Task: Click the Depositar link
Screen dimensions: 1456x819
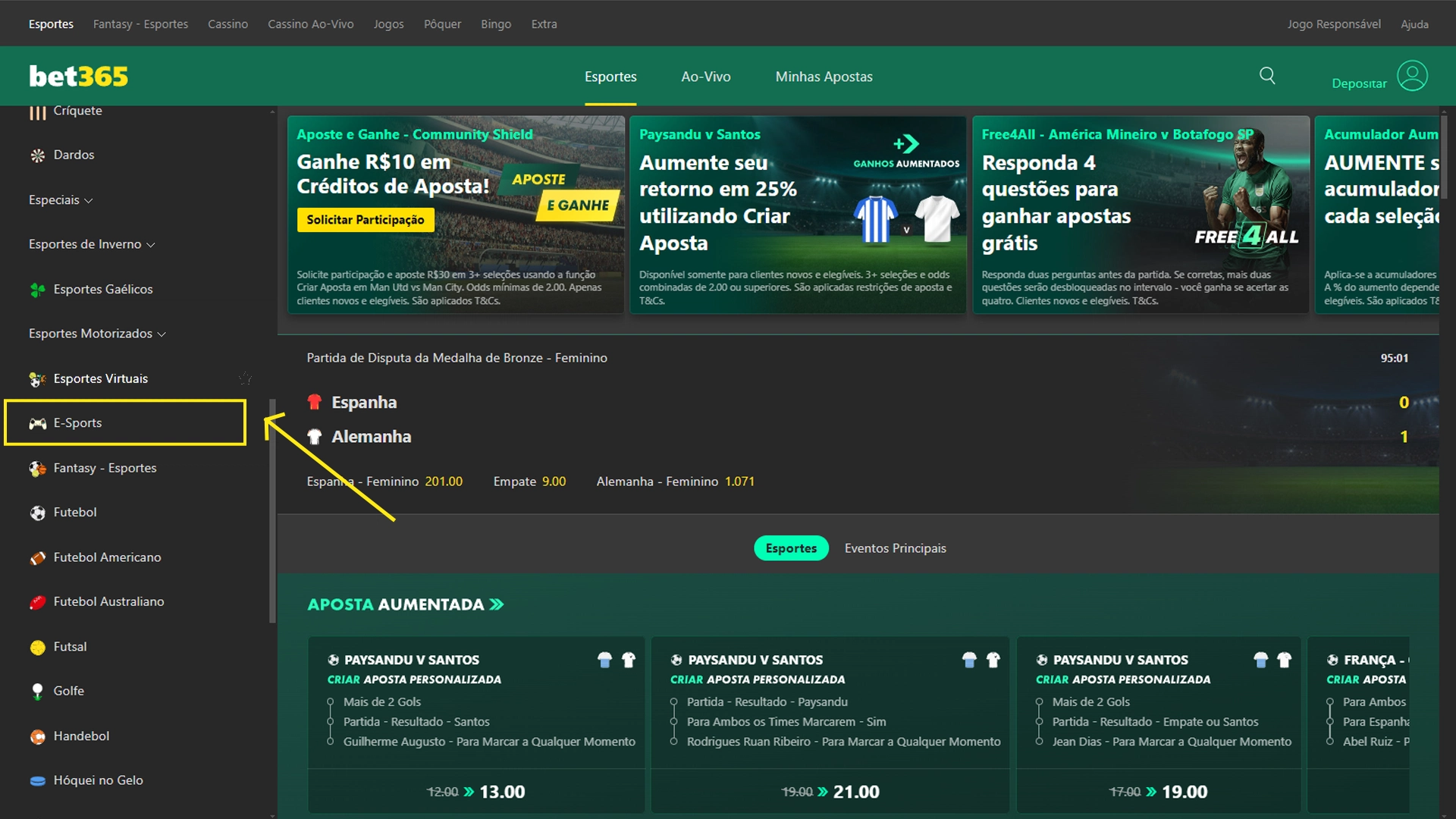Action: pyautogui.click(x=1359, y=83)
